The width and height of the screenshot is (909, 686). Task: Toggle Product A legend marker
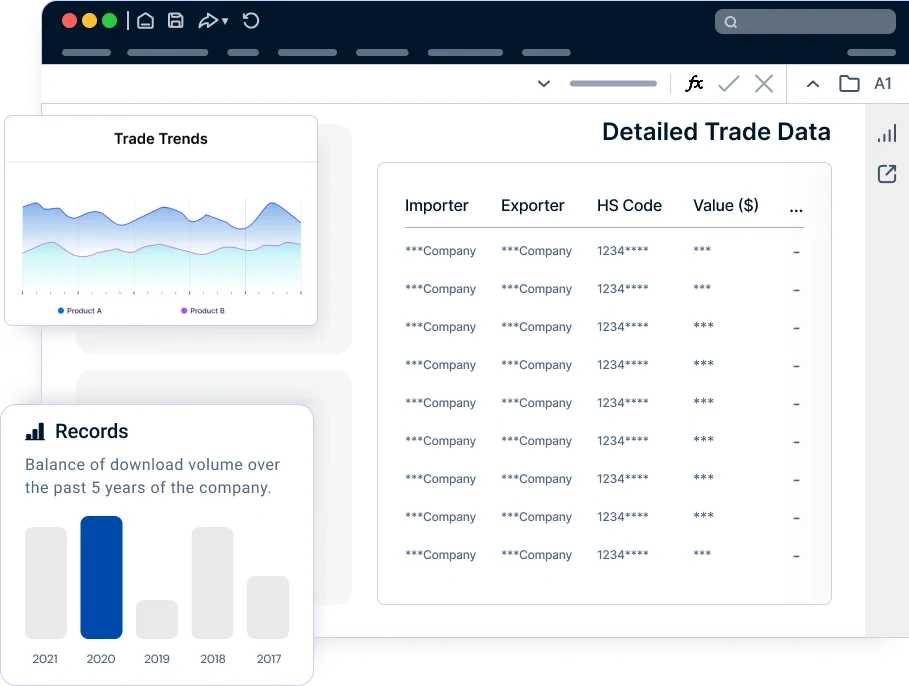61,311
